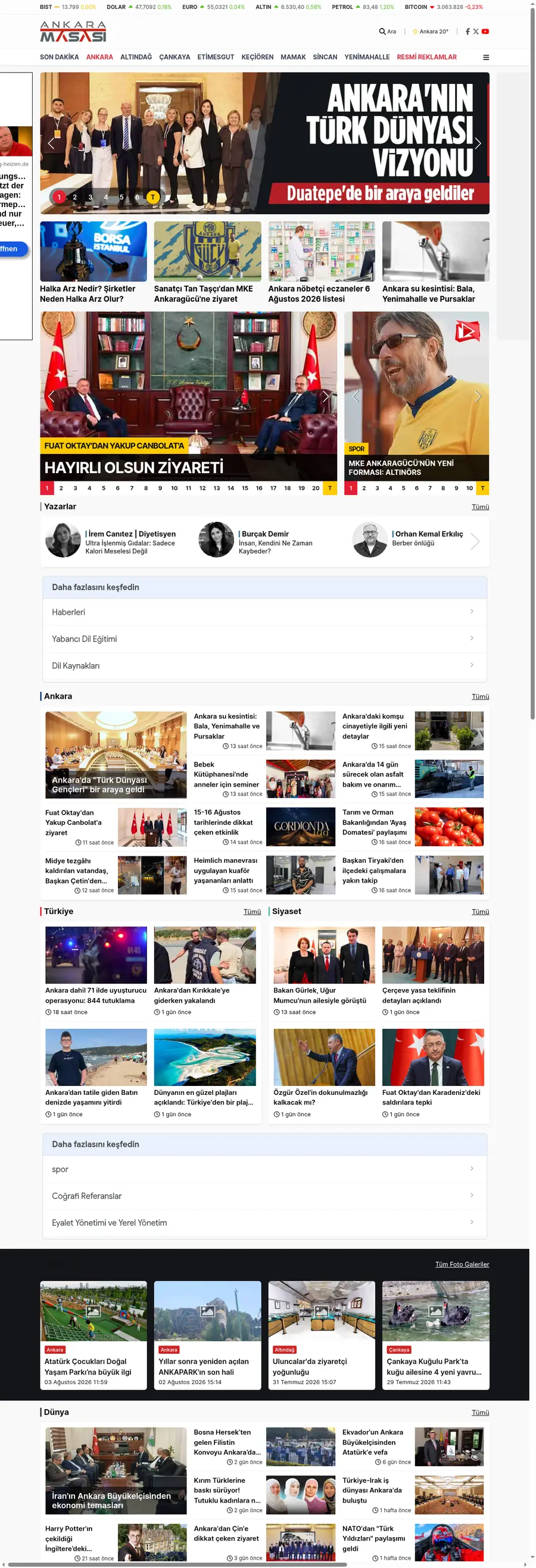Expand the Yabancı Dil Eğitimi row
Viewport: 536px width, 1568px height.
click(264, 639)
